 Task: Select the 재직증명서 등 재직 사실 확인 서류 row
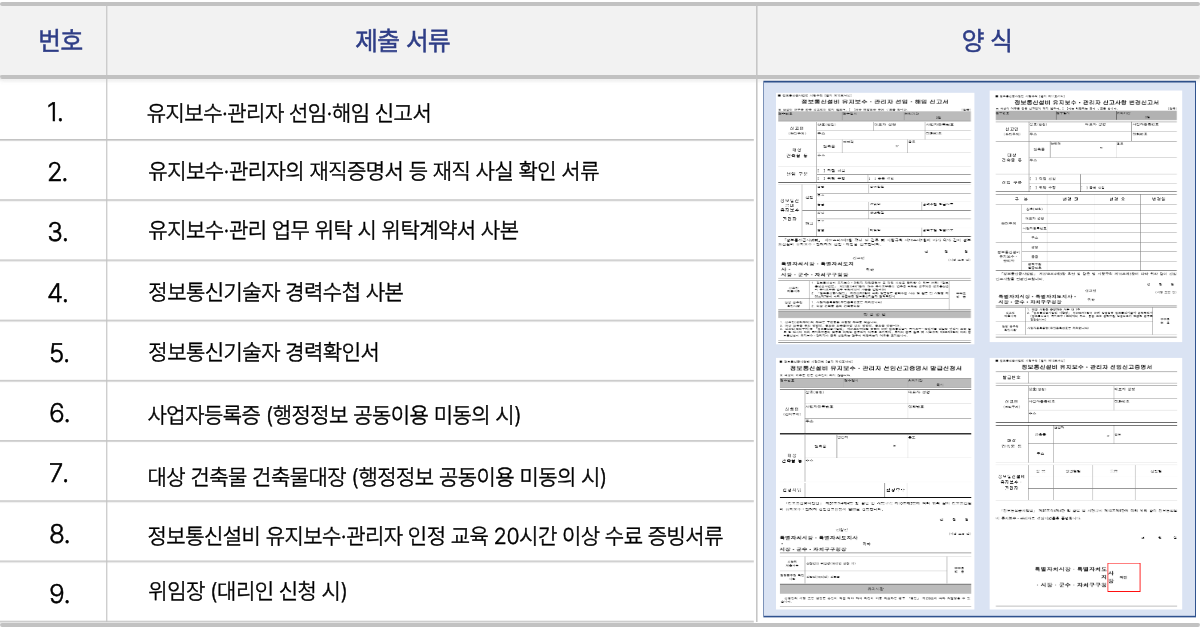point(373,172)
